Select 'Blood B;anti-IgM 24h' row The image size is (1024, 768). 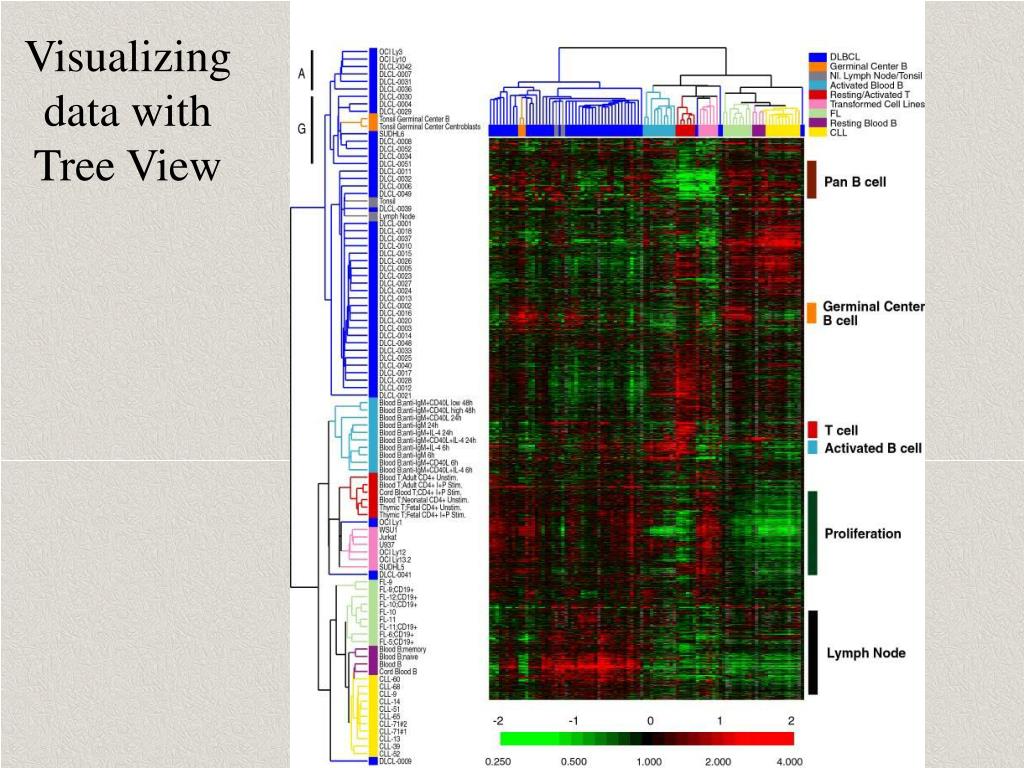click(x=408, y=425)
